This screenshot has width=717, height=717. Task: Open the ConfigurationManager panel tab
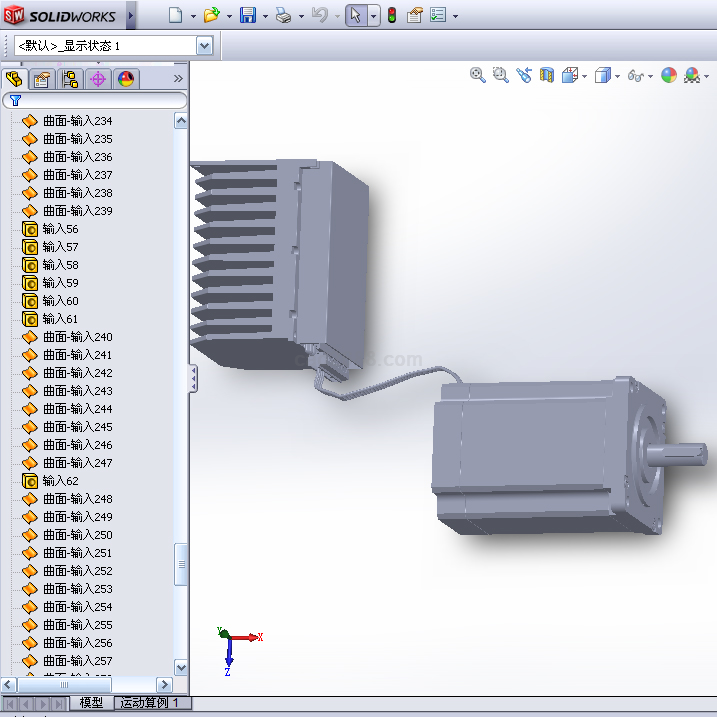click(70, 80)
